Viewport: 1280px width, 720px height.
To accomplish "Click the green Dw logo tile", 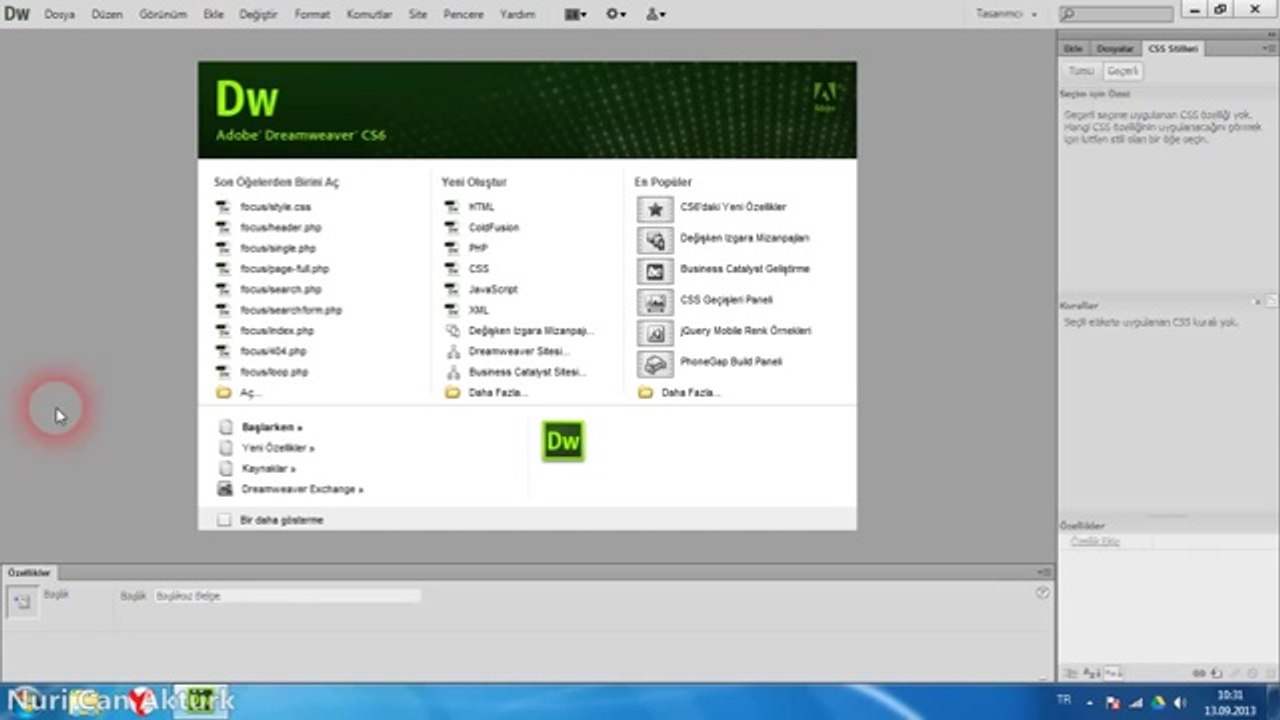I will click(x=563, y=441).
